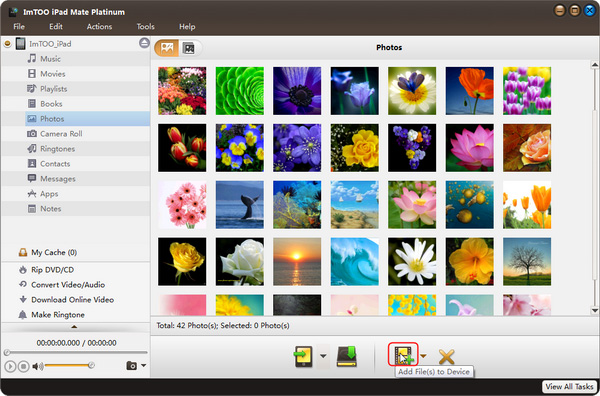
Task: Select the lone tree photo
Action: (x=527, y=262)
